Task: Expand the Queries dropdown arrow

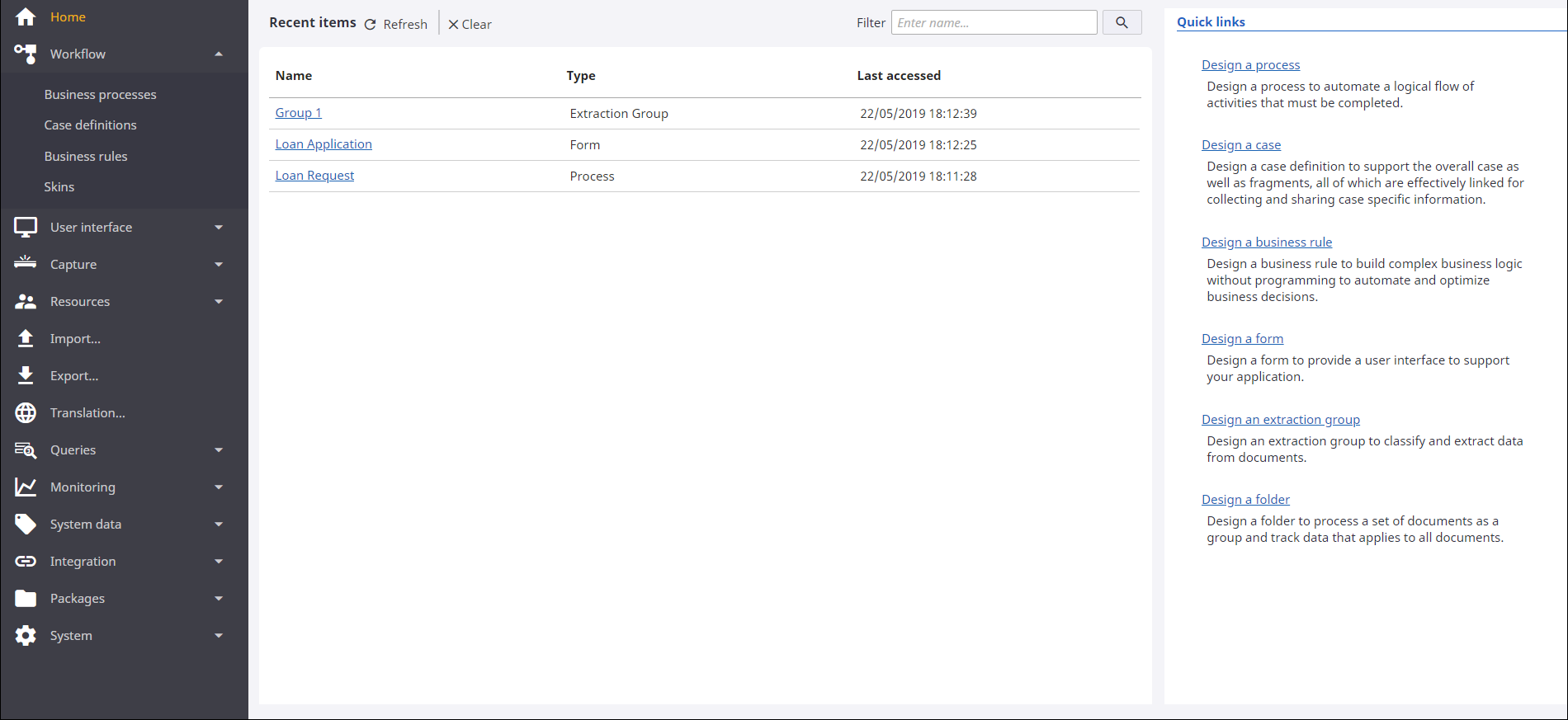Action: point(219,450)
